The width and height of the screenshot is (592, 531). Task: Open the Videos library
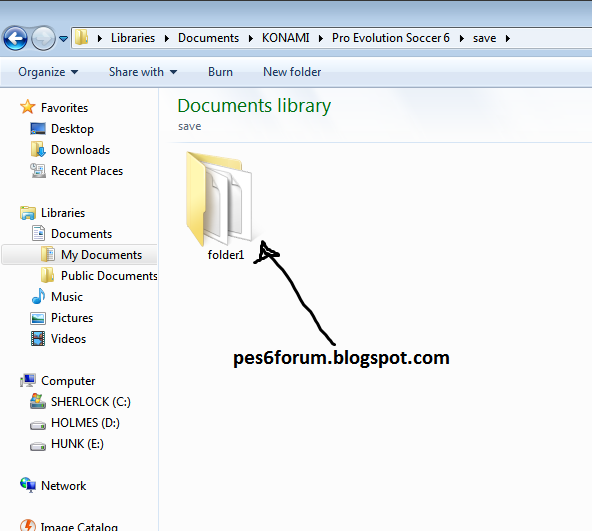(68, 339)
